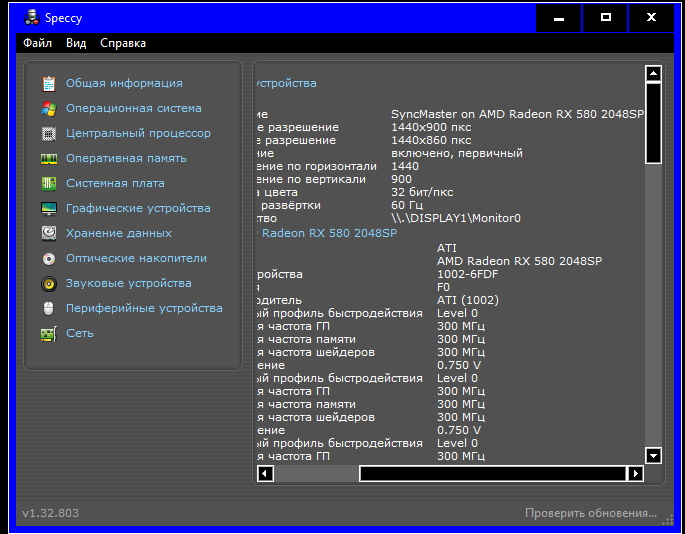Image resolution: width=685 pixels, height=534 pixels.
Task: Open the Оптические накопители disc icon
Action: [x=49, y=259]
